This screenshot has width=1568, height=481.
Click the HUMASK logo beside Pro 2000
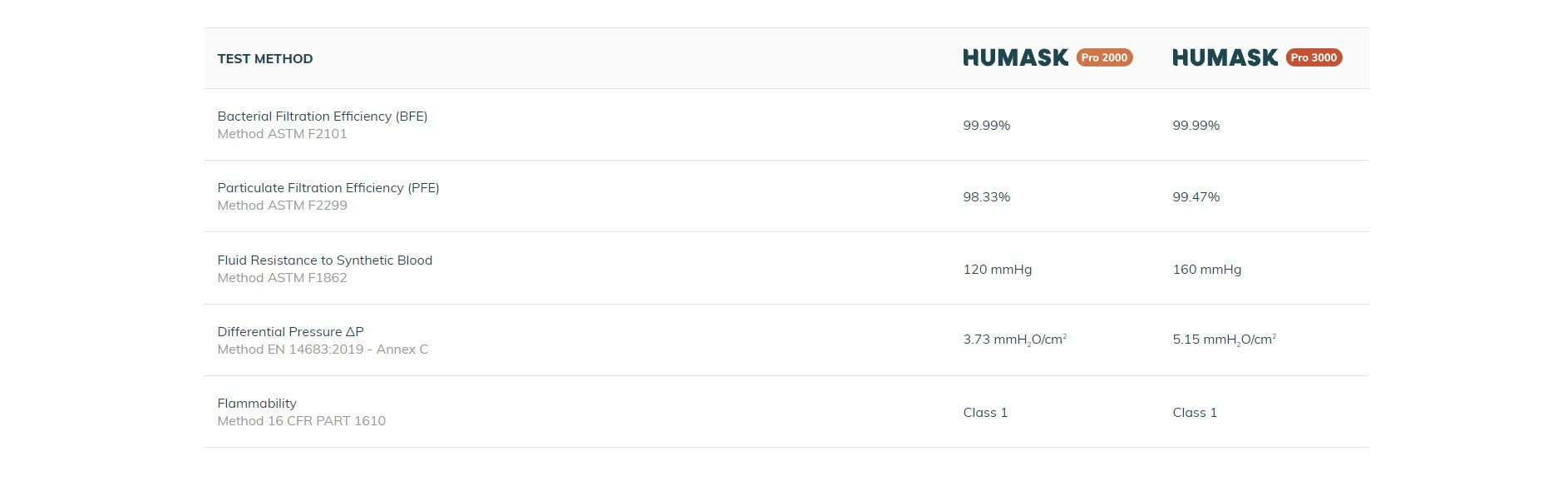pos(1015,57)
